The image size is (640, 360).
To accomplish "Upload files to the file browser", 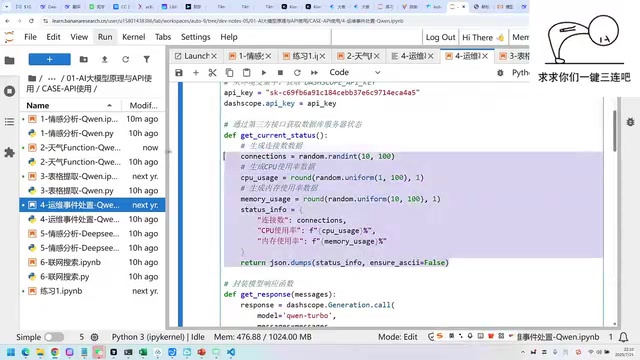I will point(104,60).
